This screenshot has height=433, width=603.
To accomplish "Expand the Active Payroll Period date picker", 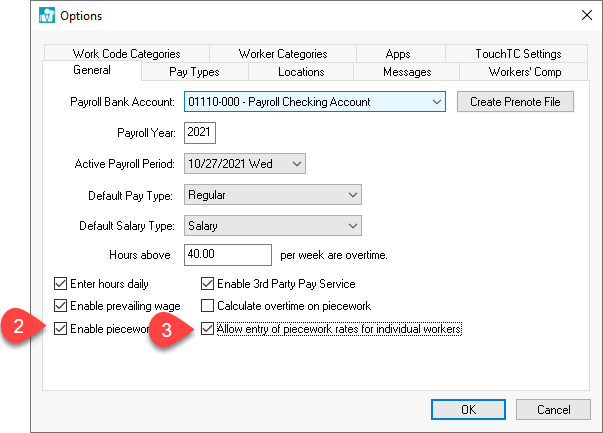I will 295,163.
